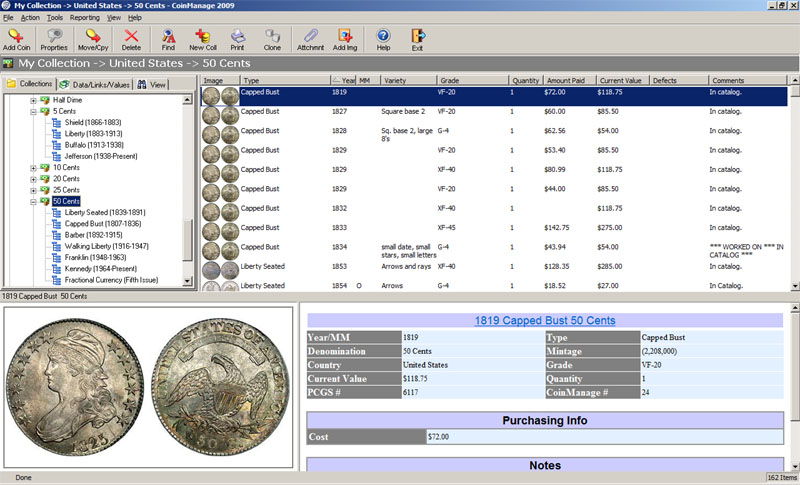Click the 1819 coin obverse image
The height and width of the screenshot is (485, 800).
[x=74, y=387]
